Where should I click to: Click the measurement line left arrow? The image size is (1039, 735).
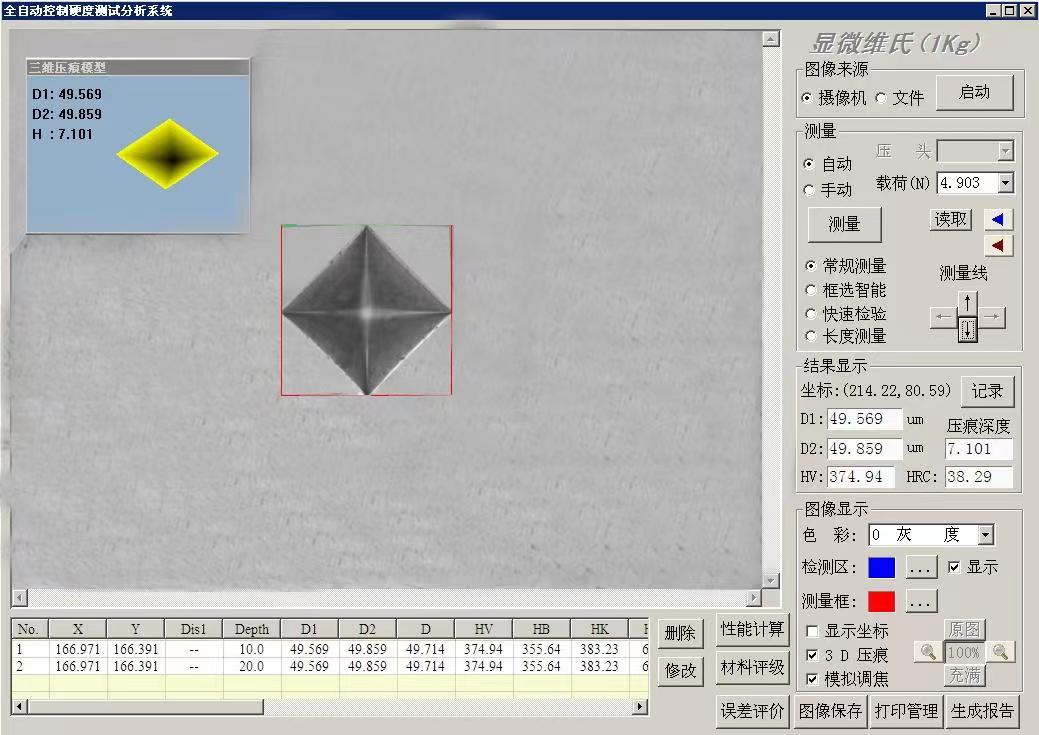point(943,318)
